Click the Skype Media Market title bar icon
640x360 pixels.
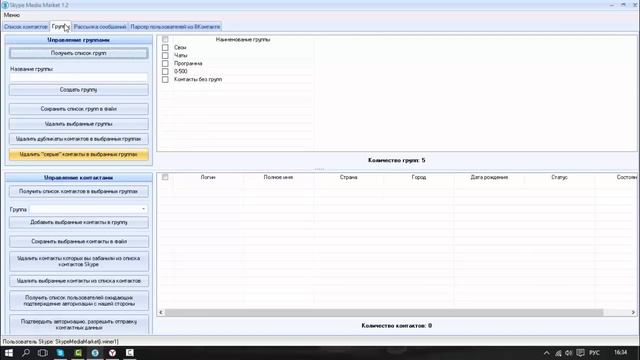tap(5, 5)
